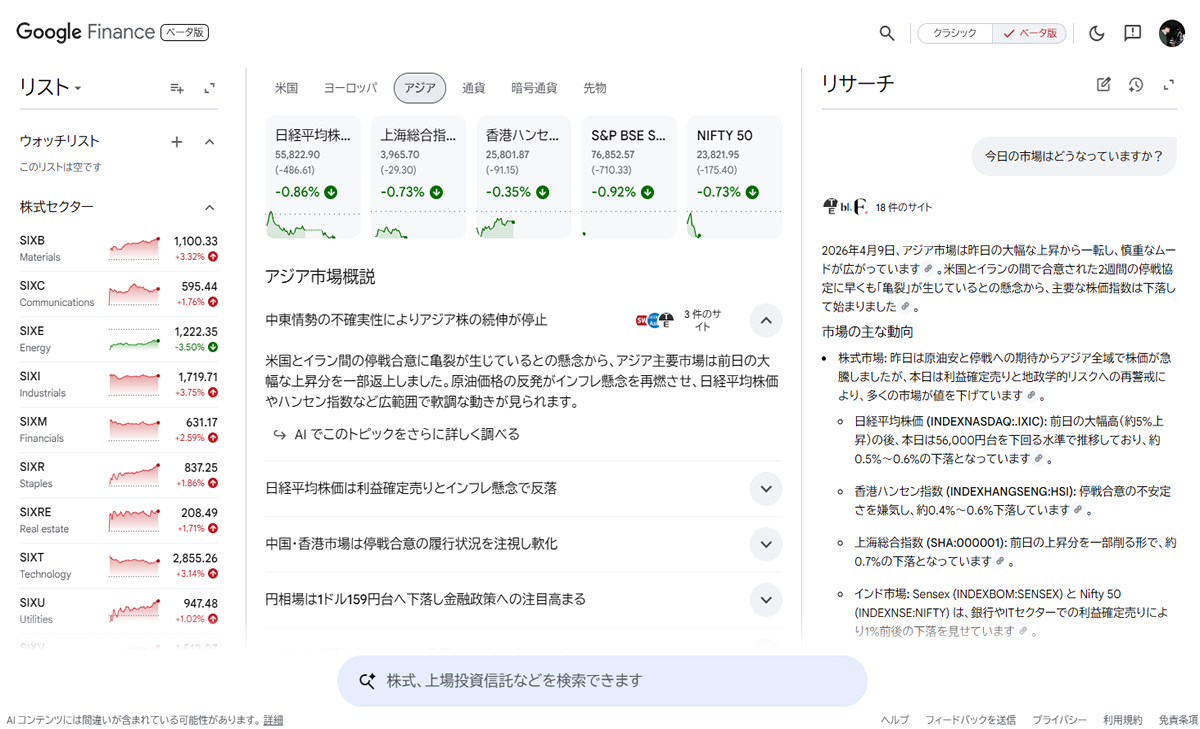Select the 暗号通貨 tab
The image size is (1200, 729).
click(533, 88)
